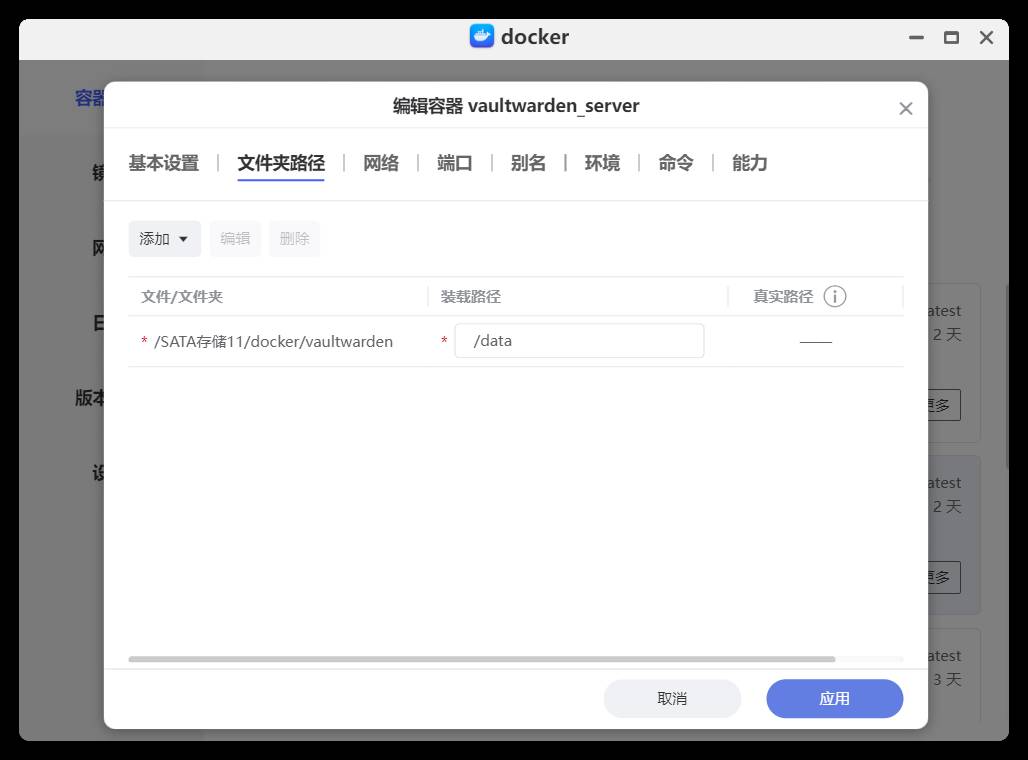Click the horizontal scrollbar in the dialog
The width and height of the screenshot is (1028, 760).
(x=482, y=659)
